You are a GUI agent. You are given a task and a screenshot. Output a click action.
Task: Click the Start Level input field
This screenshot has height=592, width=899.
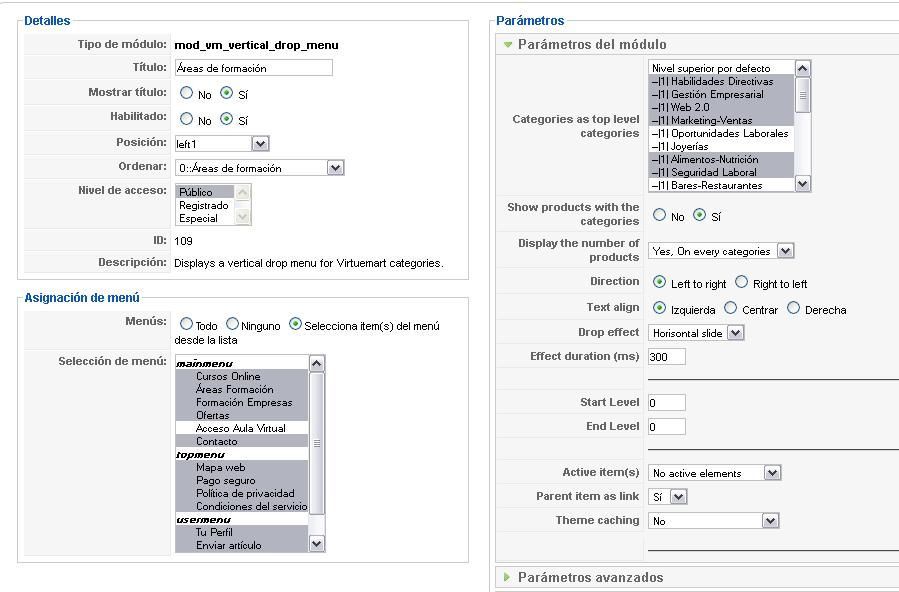(667, 402)
